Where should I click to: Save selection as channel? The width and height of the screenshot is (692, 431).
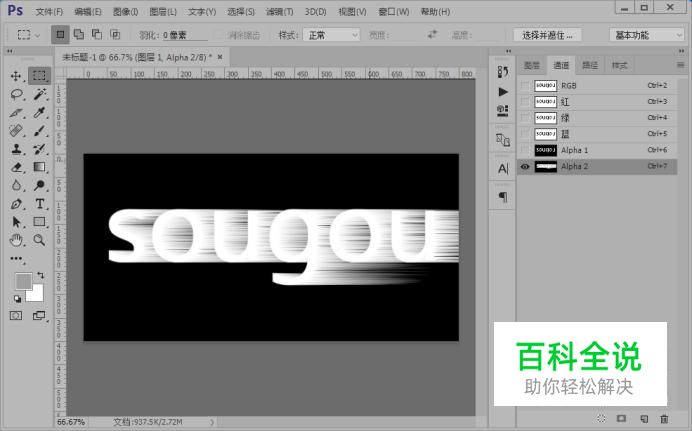621,419
